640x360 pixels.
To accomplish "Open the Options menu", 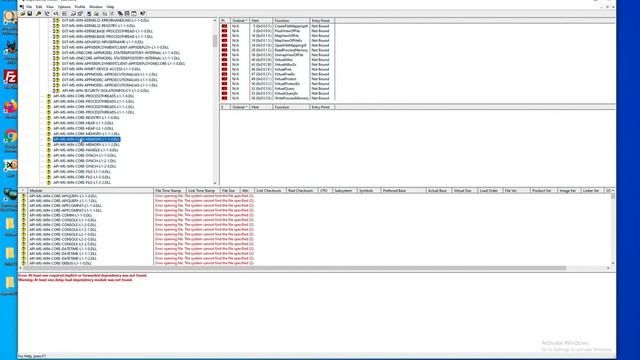I will 64,7.
